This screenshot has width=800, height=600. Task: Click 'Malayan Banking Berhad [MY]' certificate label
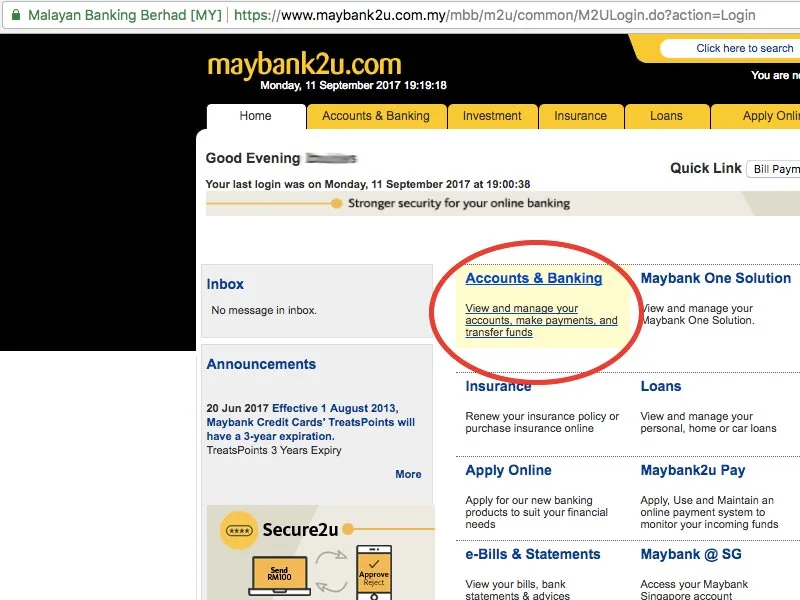click(124, 15)
